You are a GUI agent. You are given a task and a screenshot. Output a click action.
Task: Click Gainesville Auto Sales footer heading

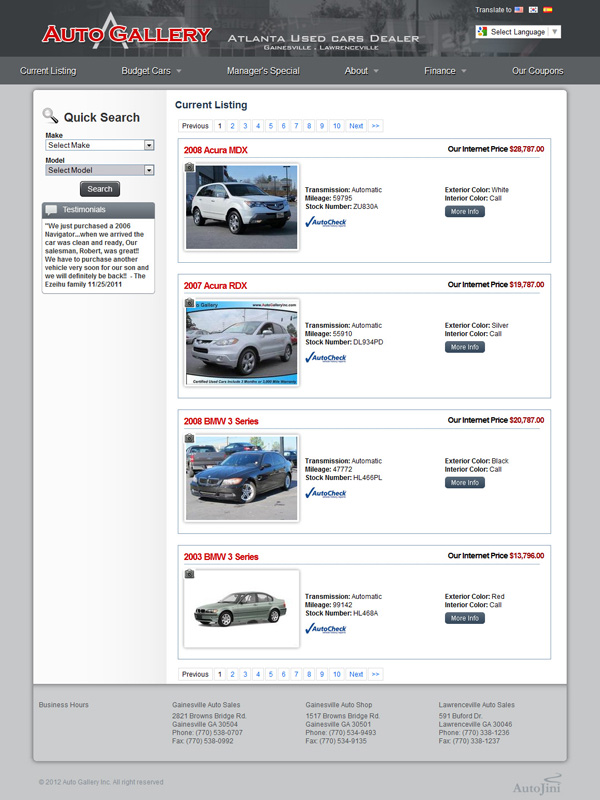[206, 705]
